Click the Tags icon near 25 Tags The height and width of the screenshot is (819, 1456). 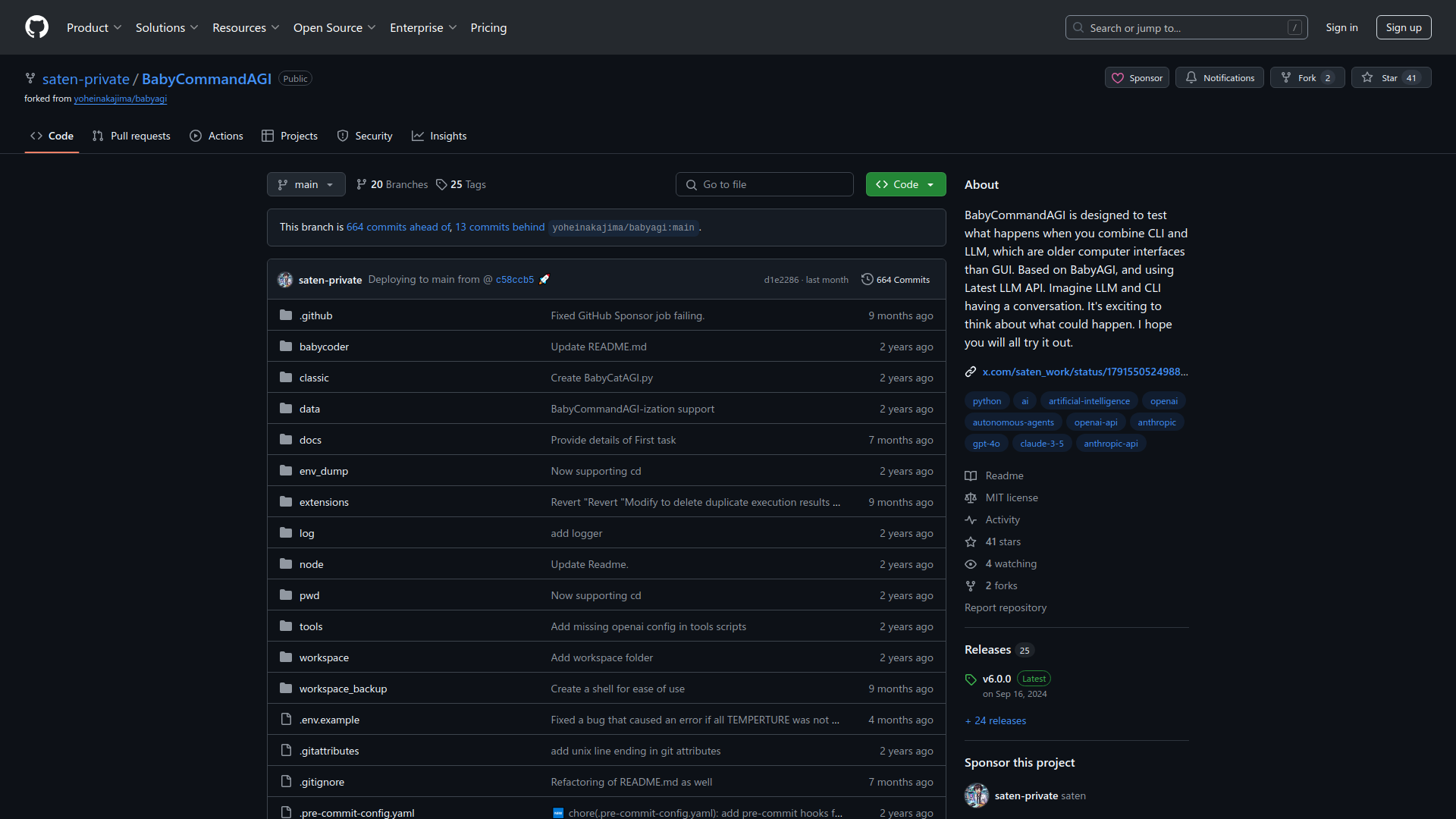[x=441, y=184]
